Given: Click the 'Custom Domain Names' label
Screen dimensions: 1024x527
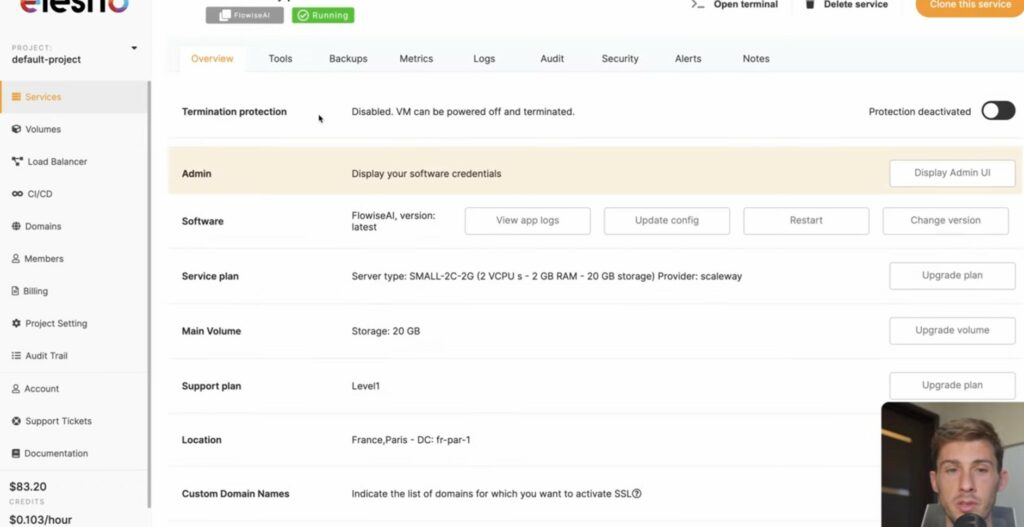Looking at the screenshot, I should click(x=235, y=494).
